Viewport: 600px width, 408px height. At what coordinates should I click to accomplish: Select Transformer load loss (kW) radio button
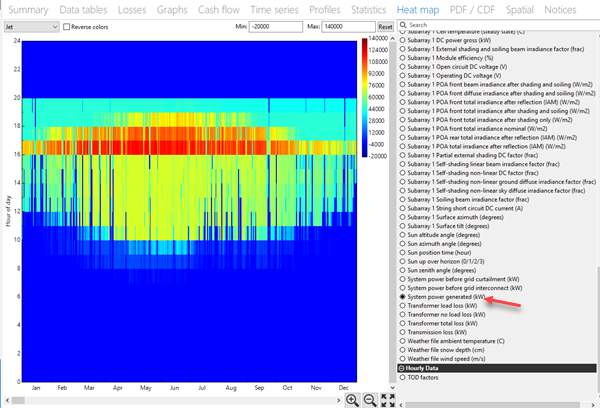coord(403,306)
